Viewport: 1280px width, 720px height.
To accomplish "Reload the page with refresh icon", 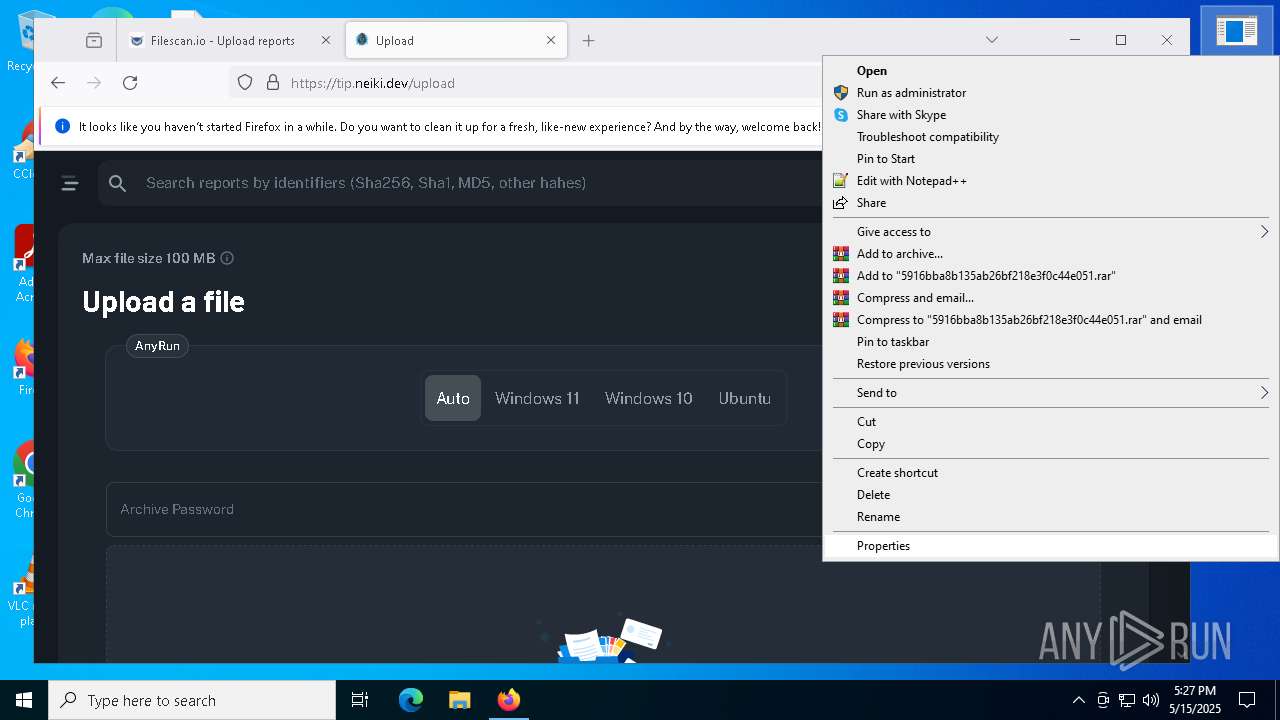I will click(x=130, y=83).
